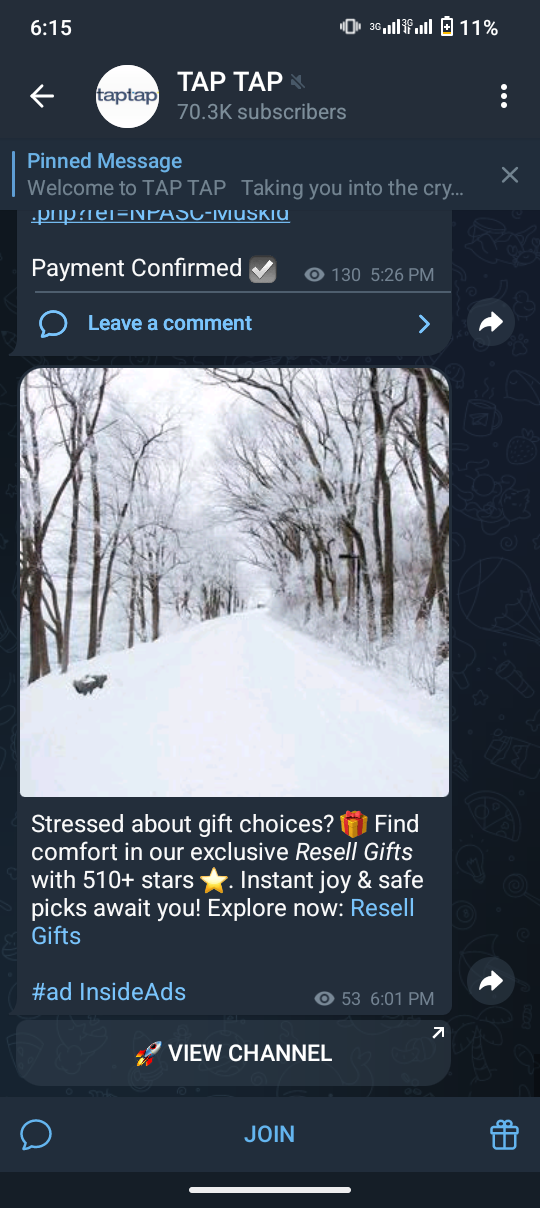
Task: Go back using the arrow icon
Action: (x=42, y=96)
